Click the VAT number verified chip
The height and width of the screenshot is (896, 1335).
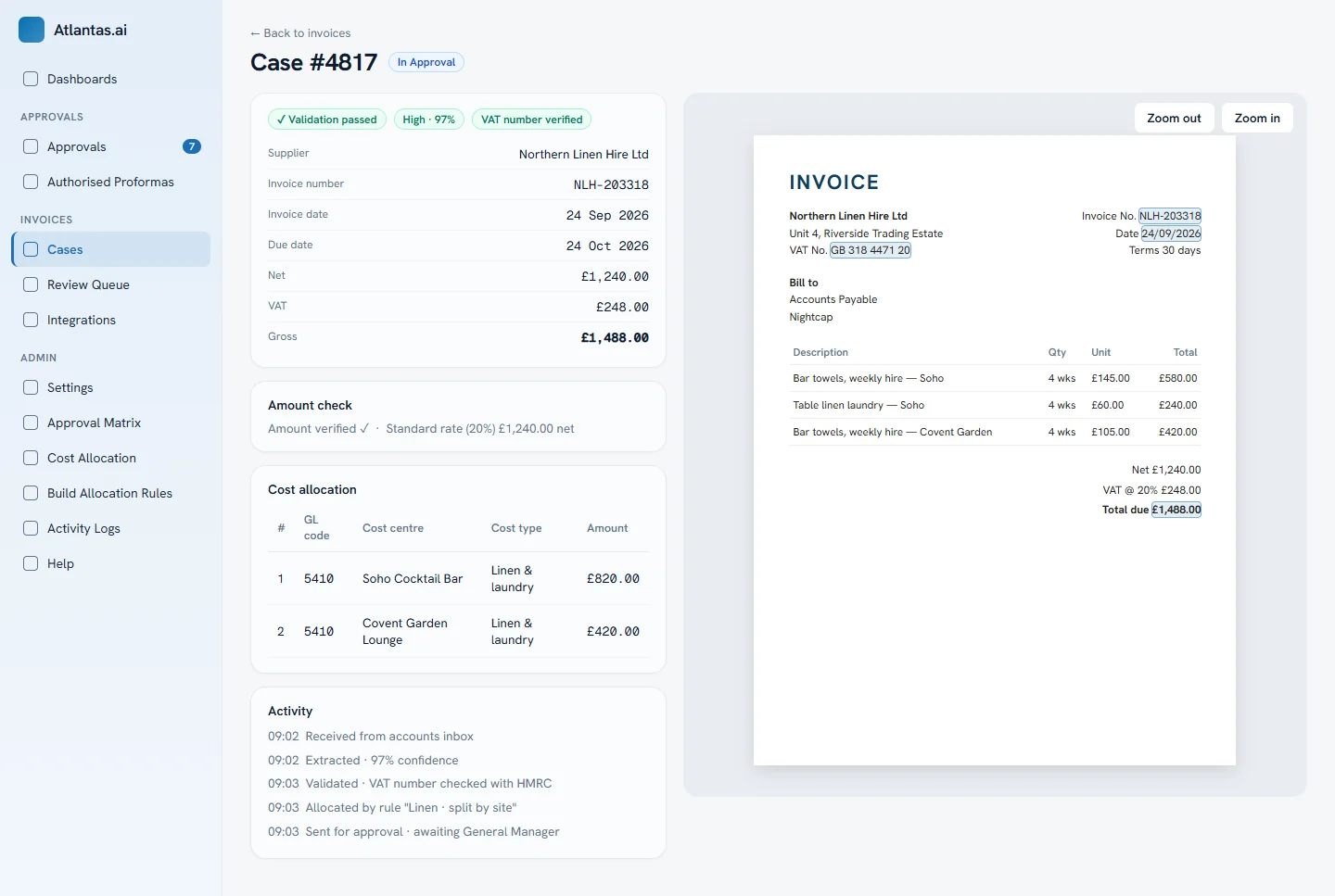pyautogui.click(x=532, y=120)
